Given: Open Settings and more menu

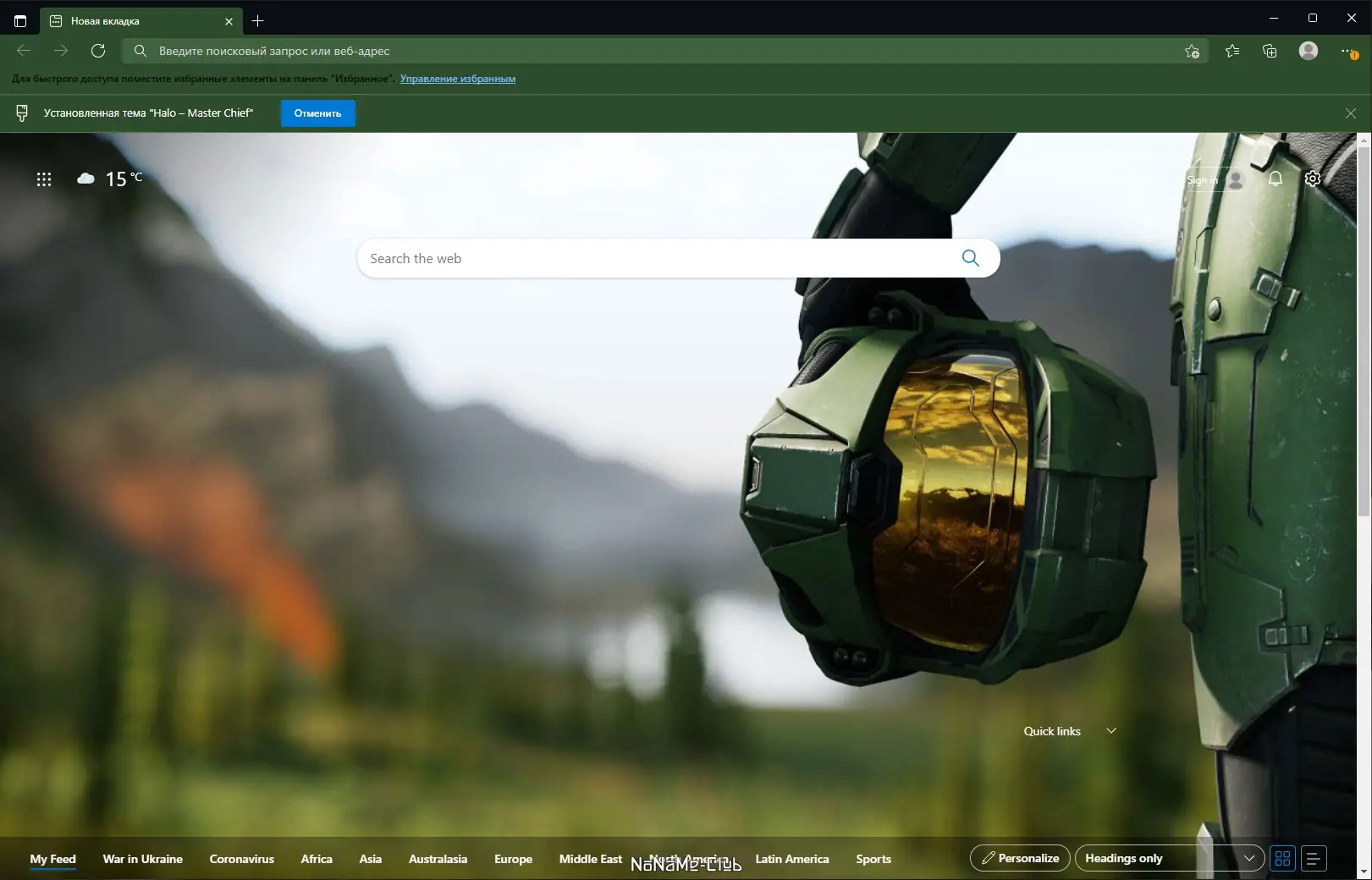Looking at the screenshot, I should point(1349,52).
